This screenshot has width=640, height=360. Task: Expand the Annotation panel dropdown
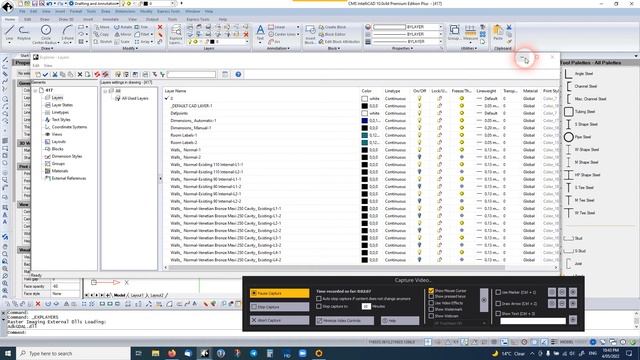(278, 49)
